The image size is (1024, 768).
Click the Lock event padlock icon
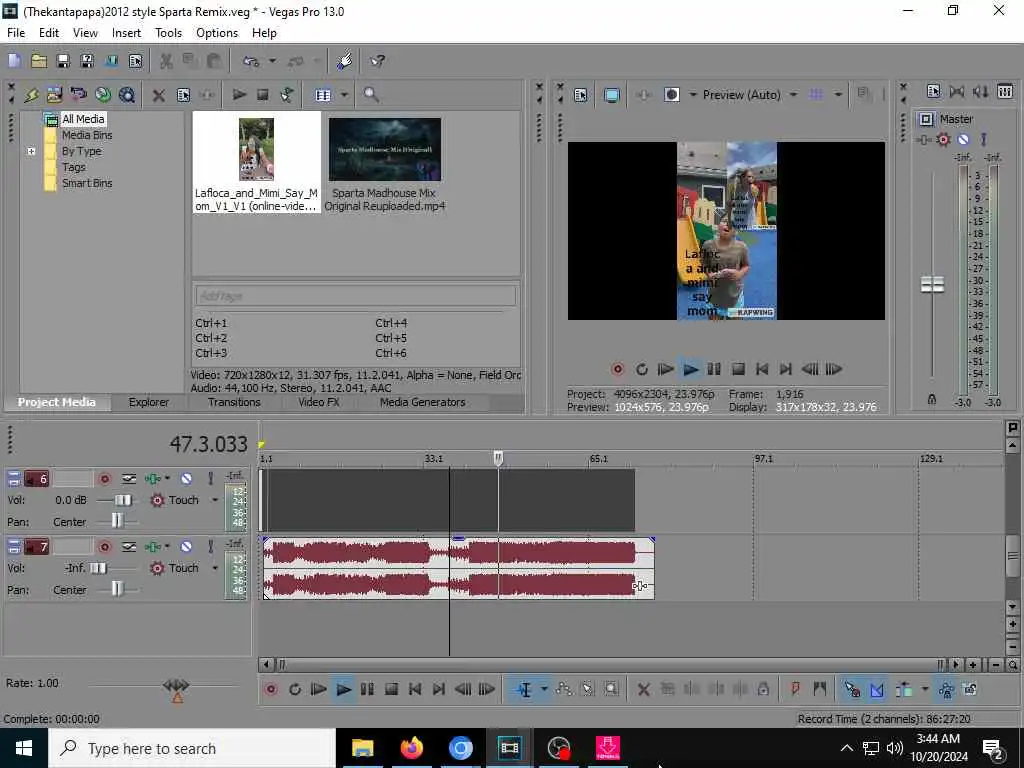tap(763, 689)
